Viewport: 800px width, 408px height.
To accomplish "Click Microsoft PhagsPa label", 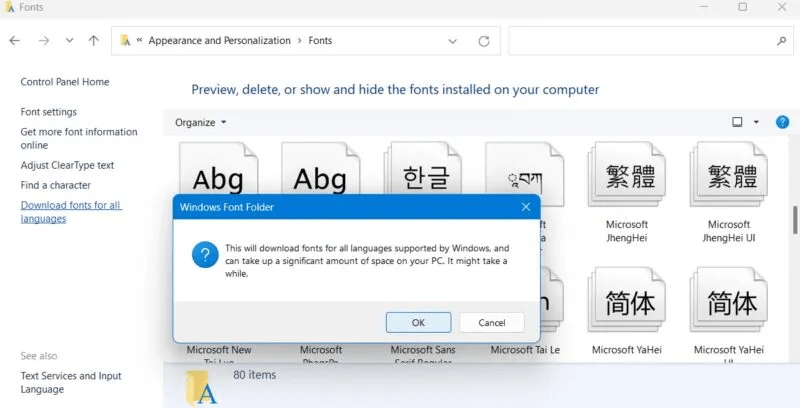I will 320,355.
